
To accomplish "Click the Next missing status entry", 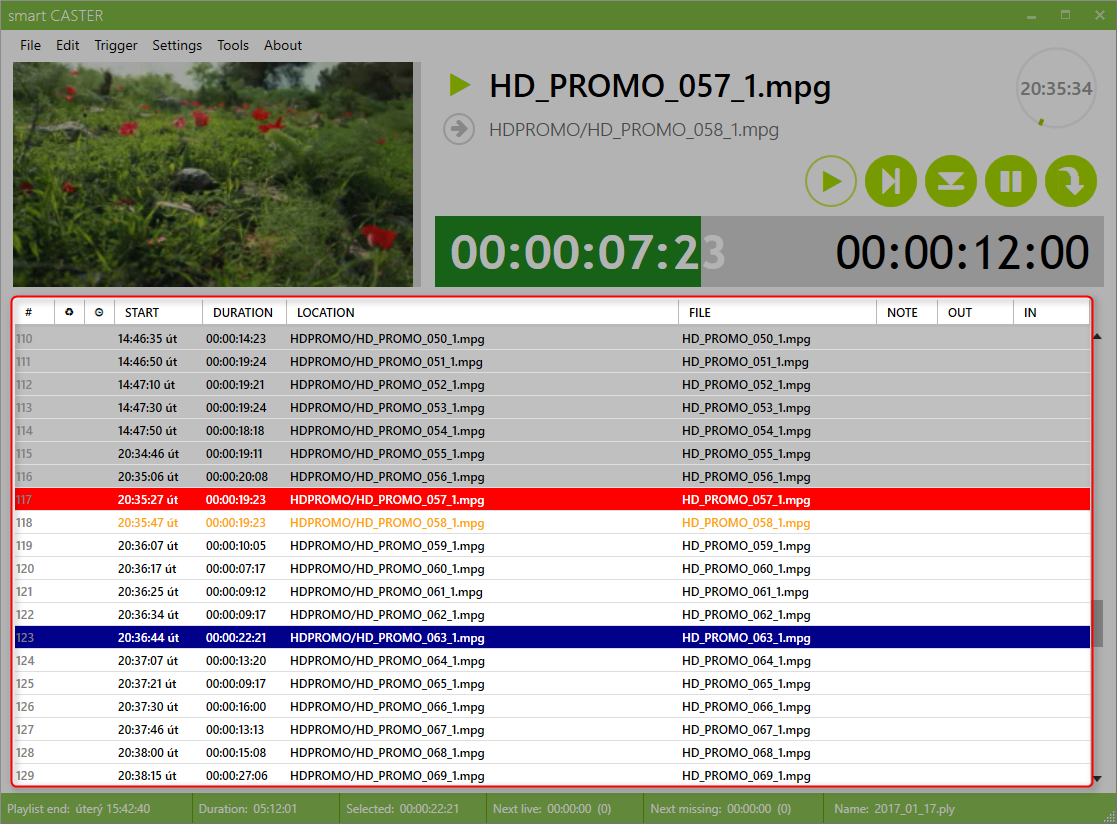I will (x=721, y=809).
